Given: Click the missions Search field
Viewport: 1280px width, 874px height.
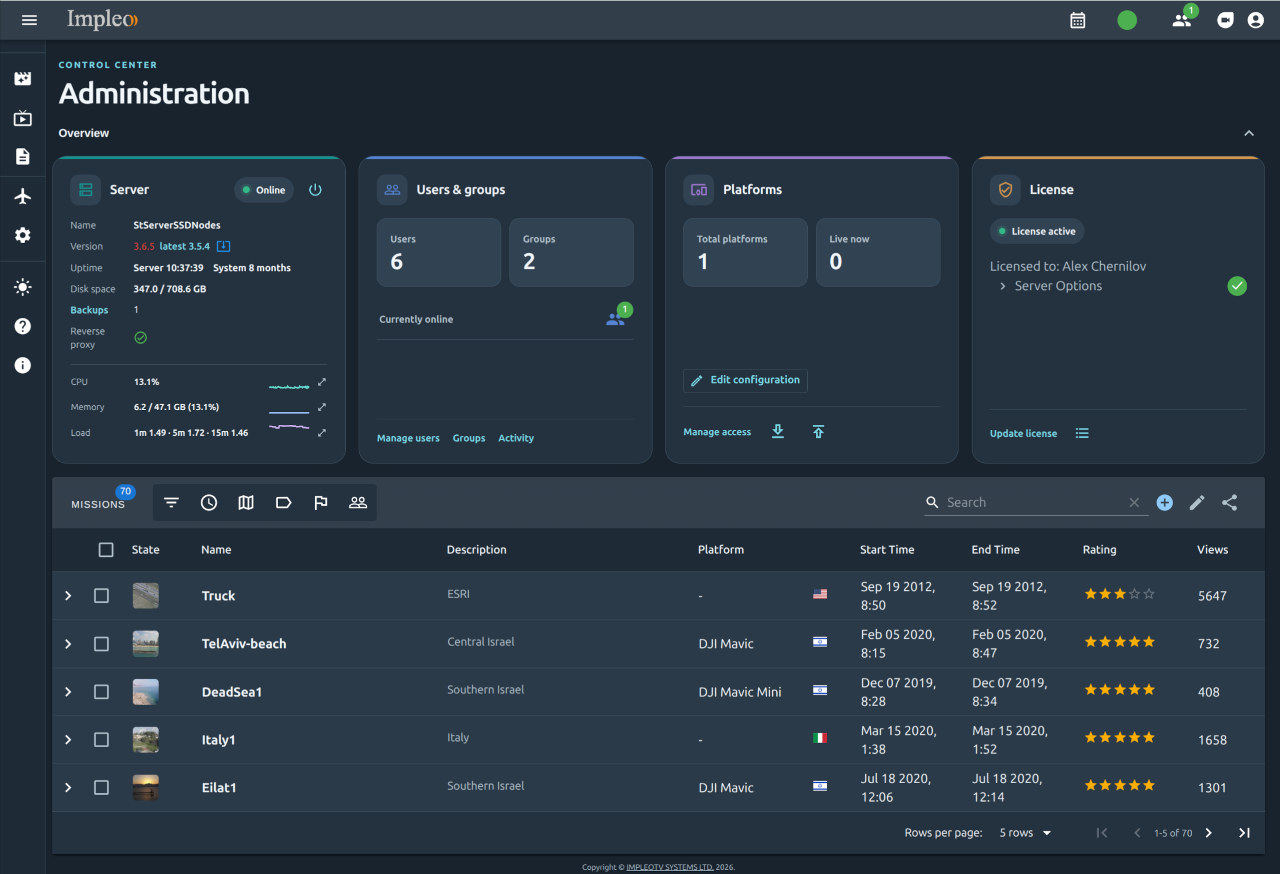Looking at the screenshot, I should (x=1034, y=503).
